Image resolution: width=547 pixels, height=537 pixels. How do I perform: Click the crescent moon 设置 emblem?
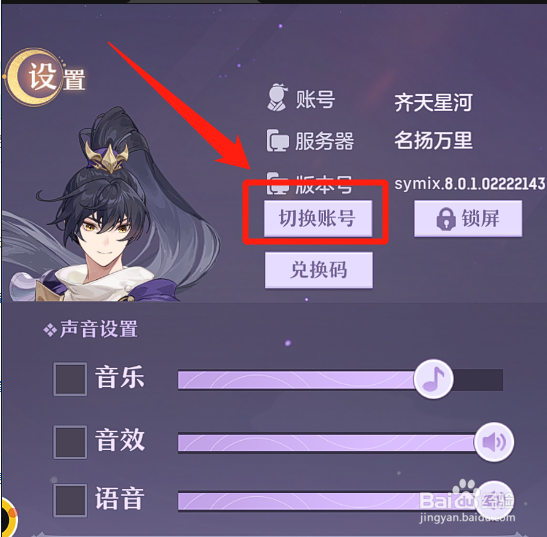click(x=35, y=77)
